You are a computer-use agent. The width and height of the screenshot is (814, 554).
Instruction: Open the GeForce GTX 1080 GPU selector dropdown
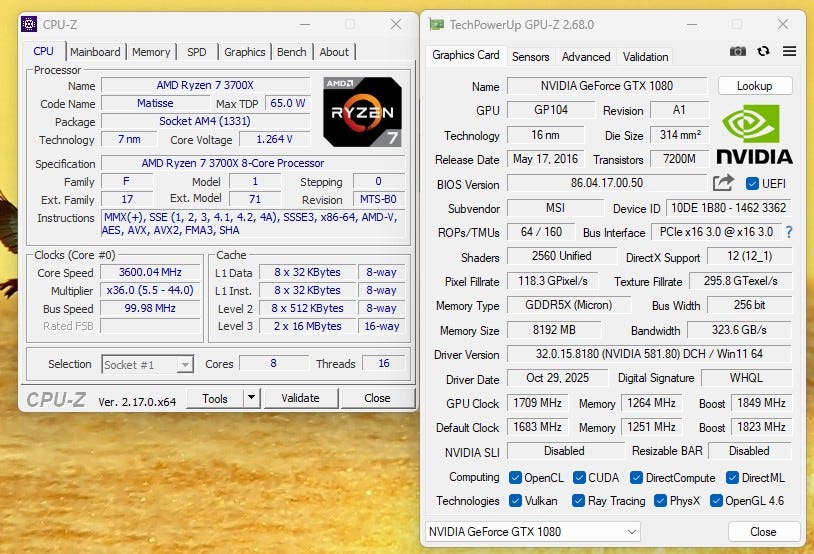533,532
